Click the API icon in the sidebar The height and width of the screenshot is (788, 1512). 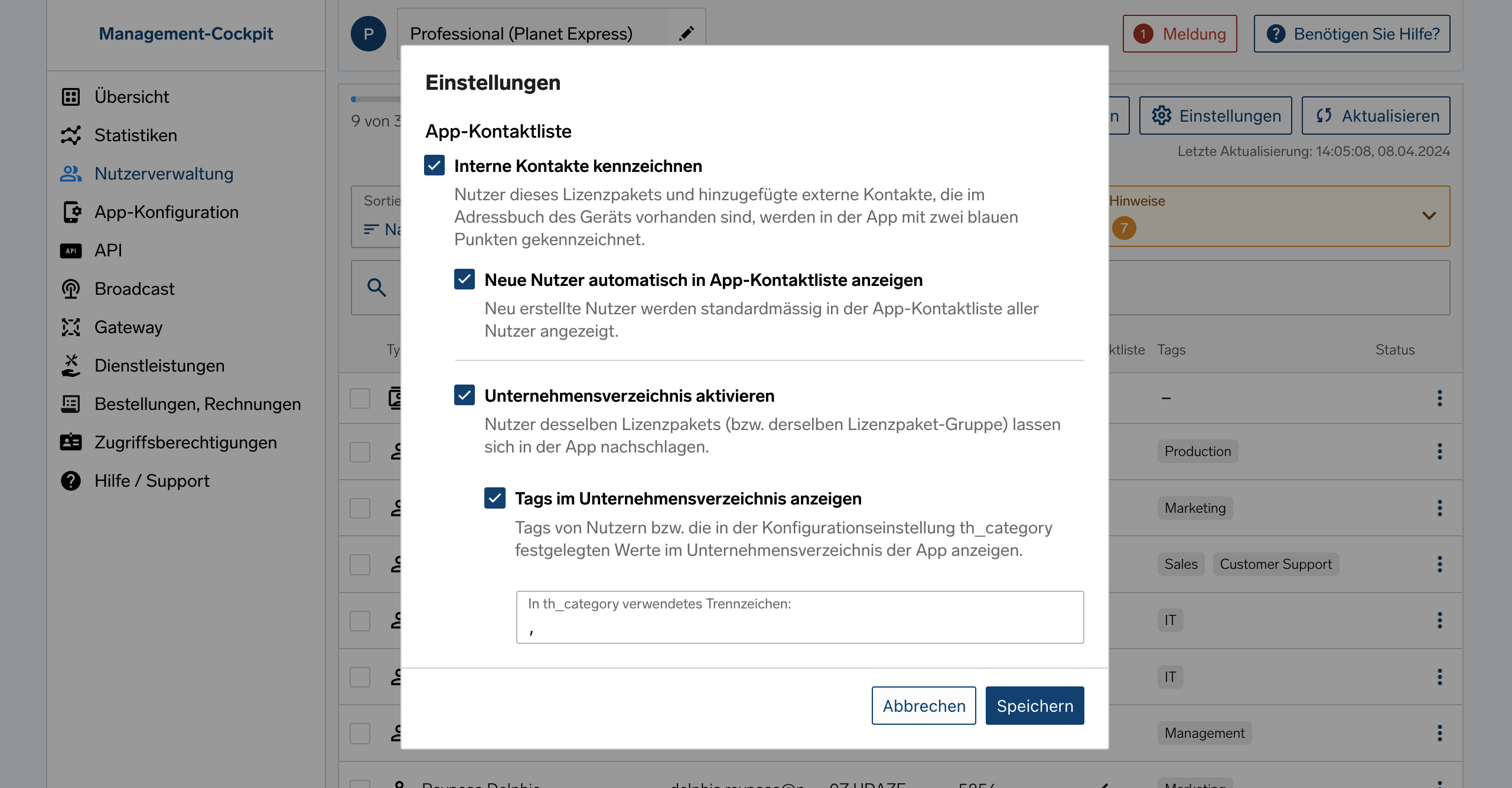(71, 250)
